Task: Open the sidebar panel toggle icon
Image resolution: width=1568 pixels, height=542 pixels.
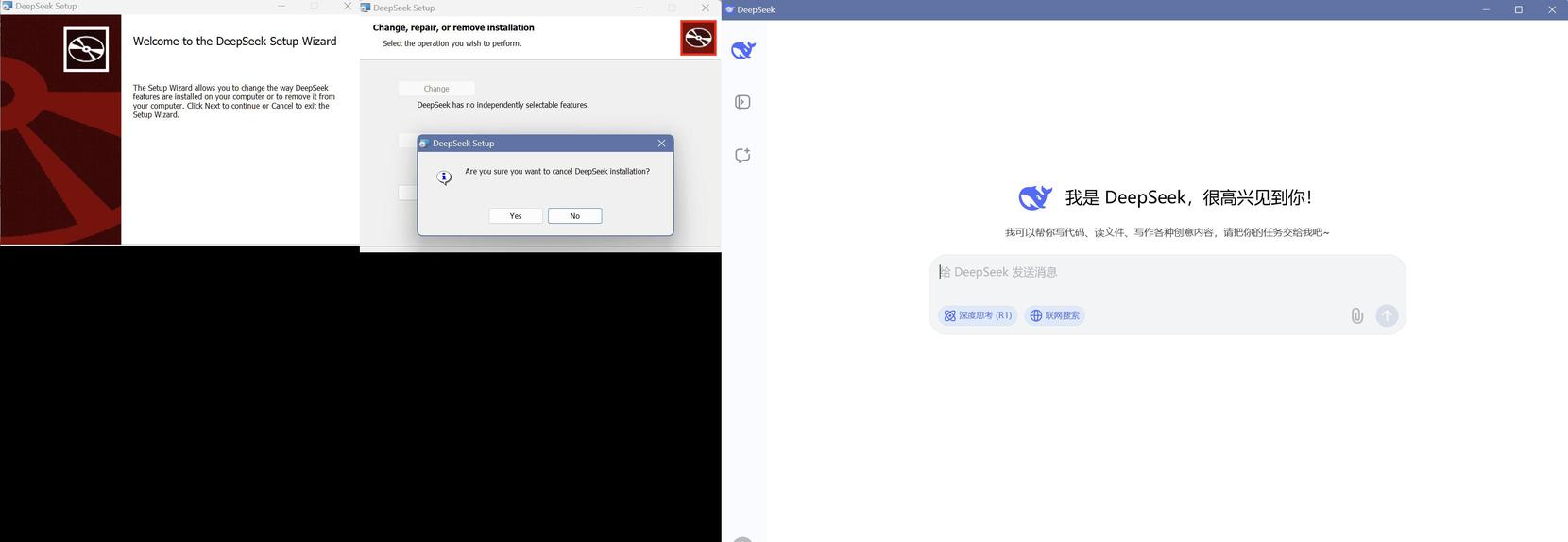Action: coord(742,102)
